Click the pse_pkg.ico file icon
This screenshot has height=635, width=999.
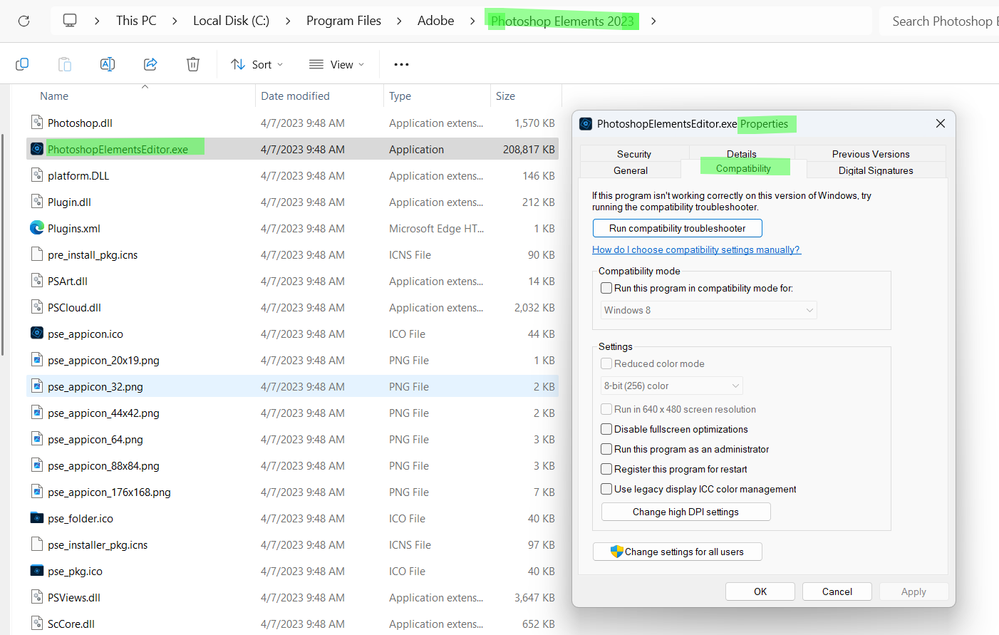37,571
